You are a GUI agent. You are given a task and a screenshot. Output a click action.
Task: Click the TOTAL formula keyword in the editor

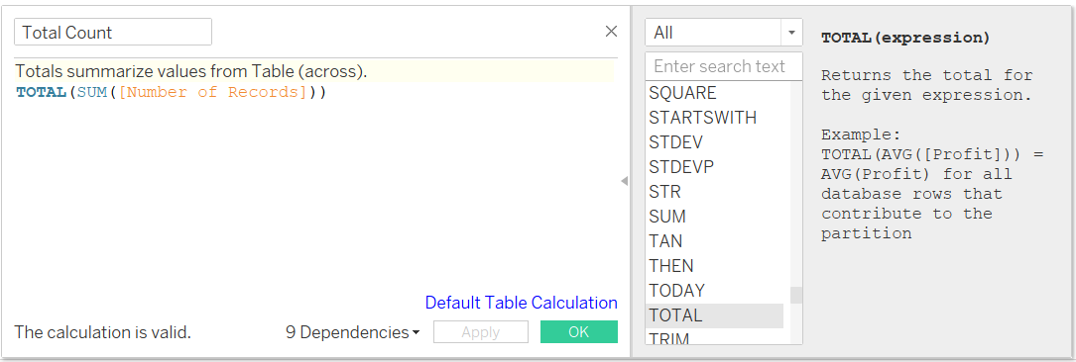[41, 92]
